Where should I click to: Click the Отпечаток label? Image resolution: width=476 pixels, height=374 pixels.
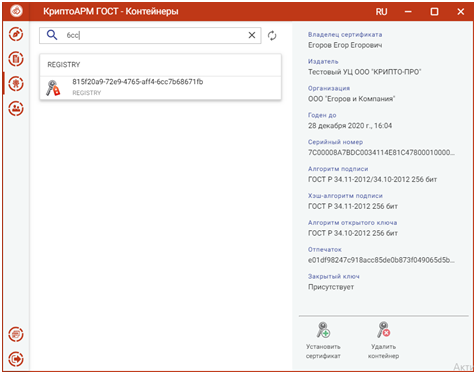pos(325,249)
